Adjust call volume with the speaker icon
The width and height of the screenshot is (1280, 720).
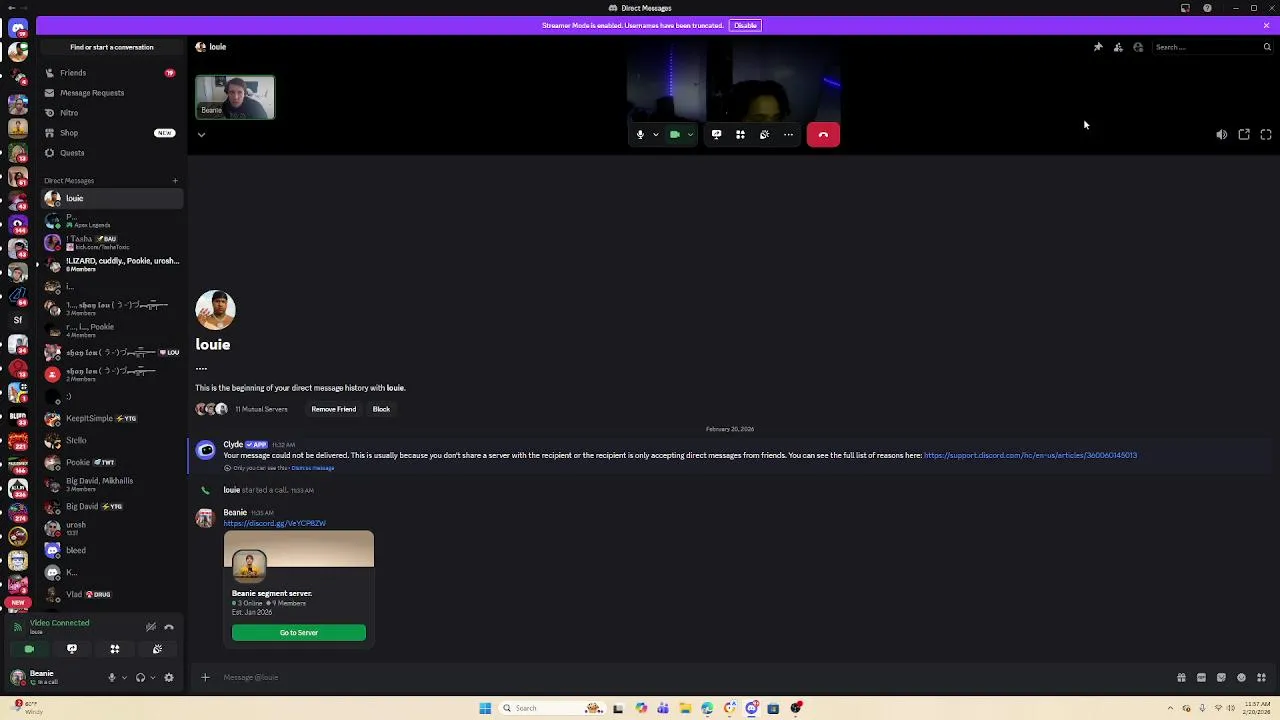(1221, 134)
